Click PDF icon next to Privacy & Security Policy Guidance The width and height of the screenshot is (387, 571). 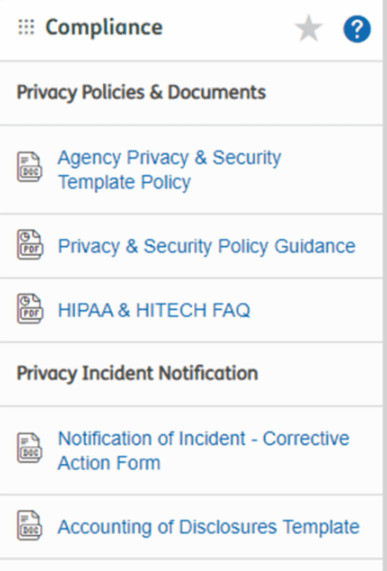click(x=30, y=244)
